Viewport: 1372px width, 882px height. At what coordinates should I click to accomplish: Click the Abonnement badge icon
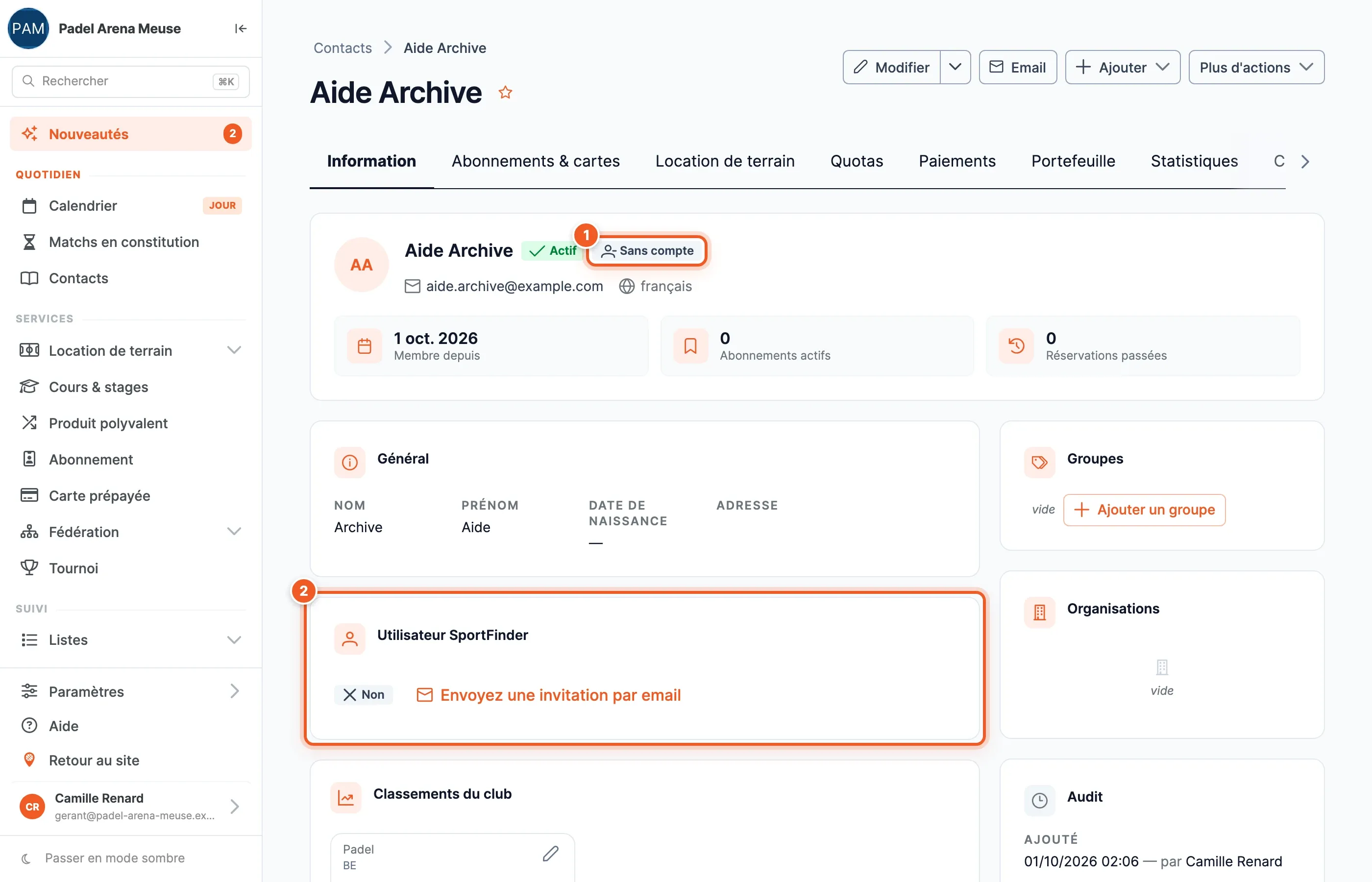tap(29, 459)
